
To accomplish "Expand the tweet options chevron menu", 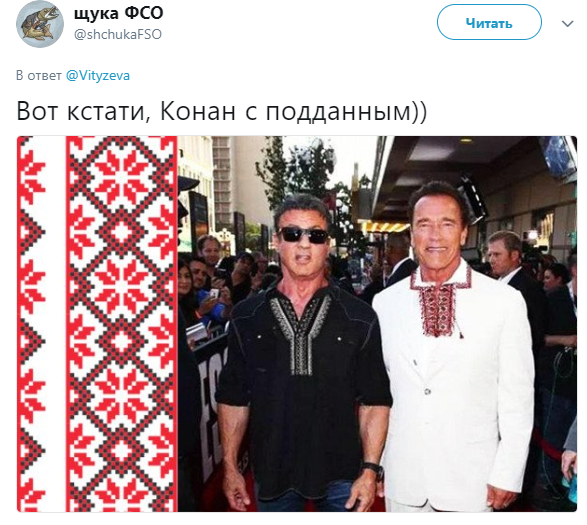I will tap(568, 24).
